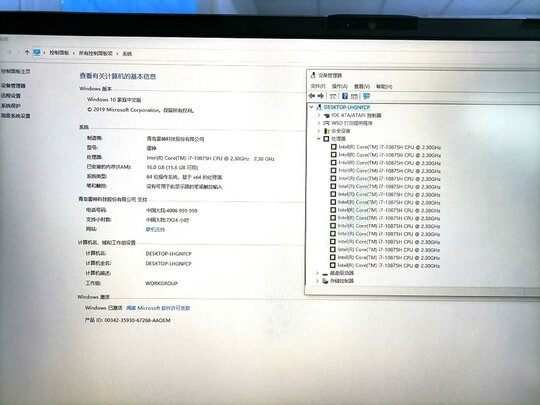This screenshot has height=405, width=540.
Task: Click the blue Help icon in Device Manager toolbar
Action: [x=345, y=96]
